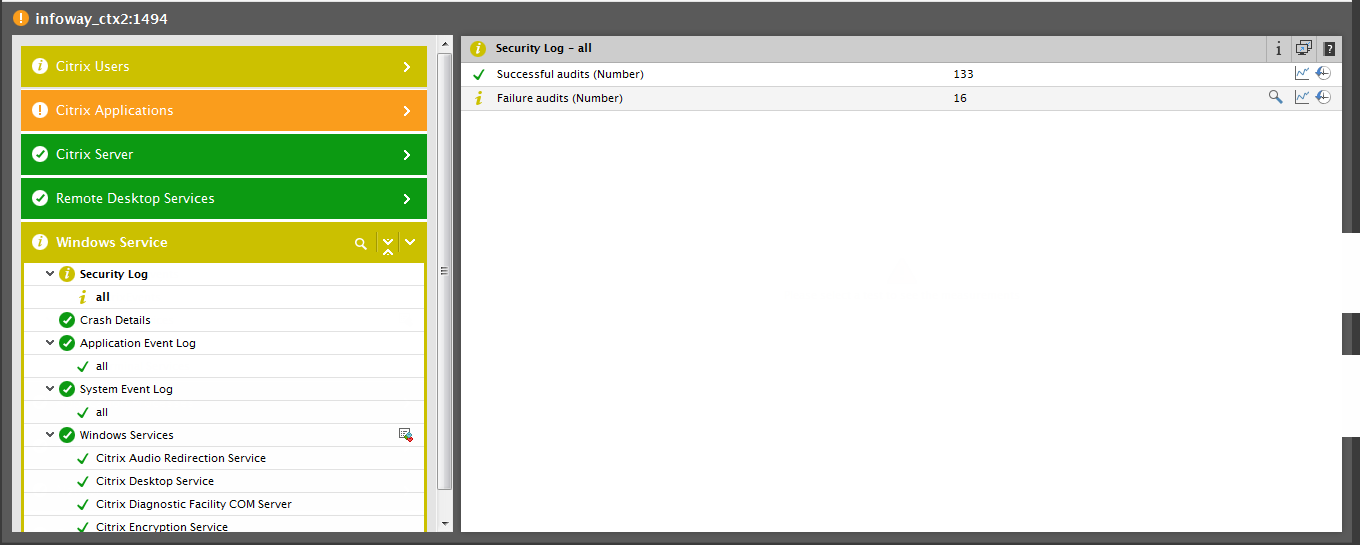This screenshot has width=1360, height=545.
Task: Click the yellow info mark beside Failure audits
Action: click(478, 98)
